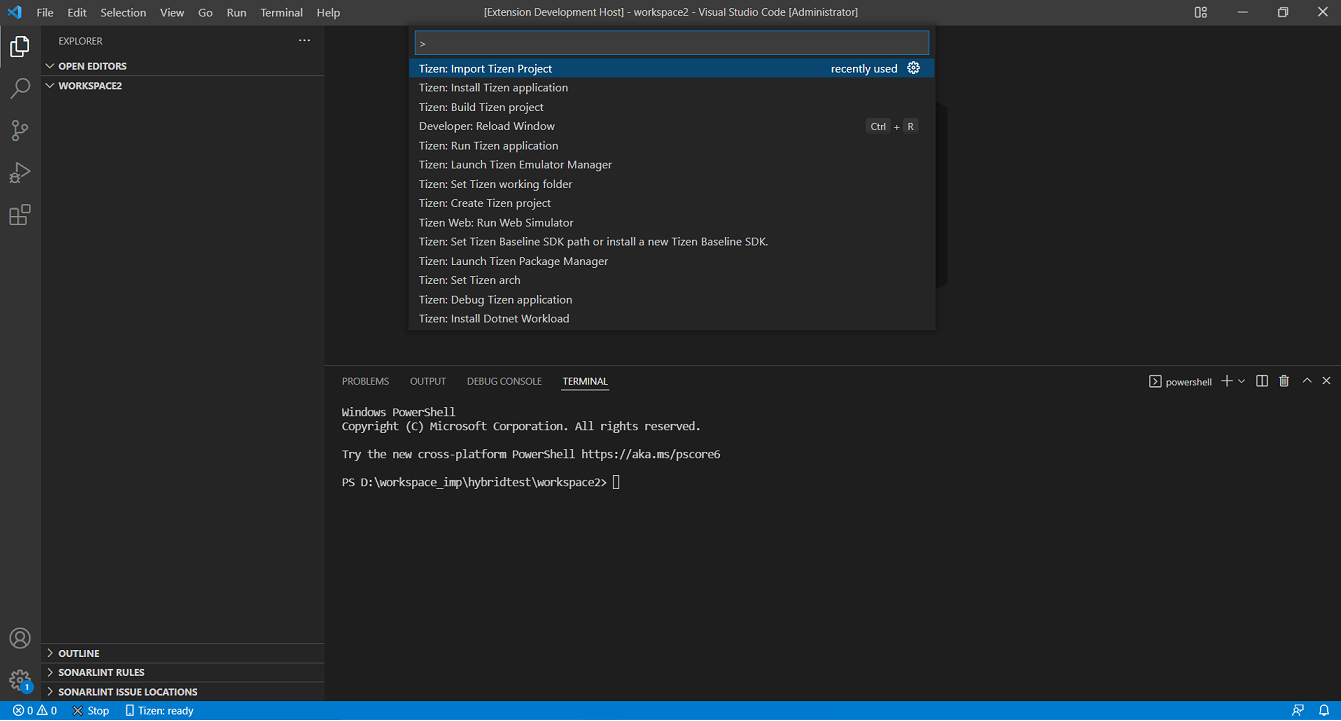
Task: Open the Run and Debug view
Action: click(x=20, y=173)
